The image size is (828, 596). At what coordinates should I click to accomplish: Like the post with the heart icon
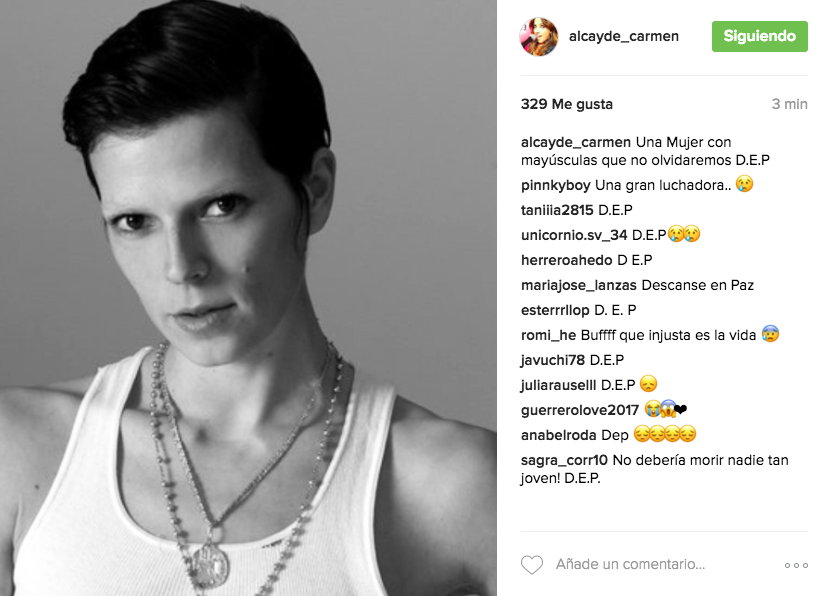(532, 565)
